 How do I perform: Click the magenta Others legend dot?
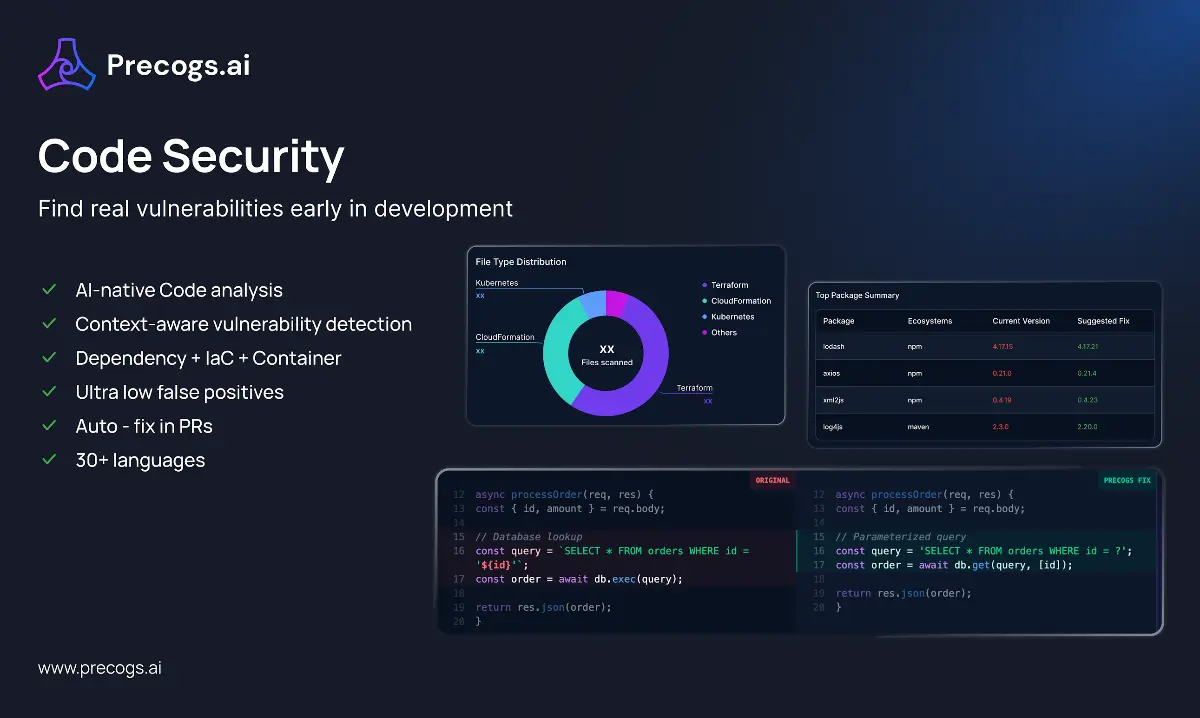[x=703, y=332]
